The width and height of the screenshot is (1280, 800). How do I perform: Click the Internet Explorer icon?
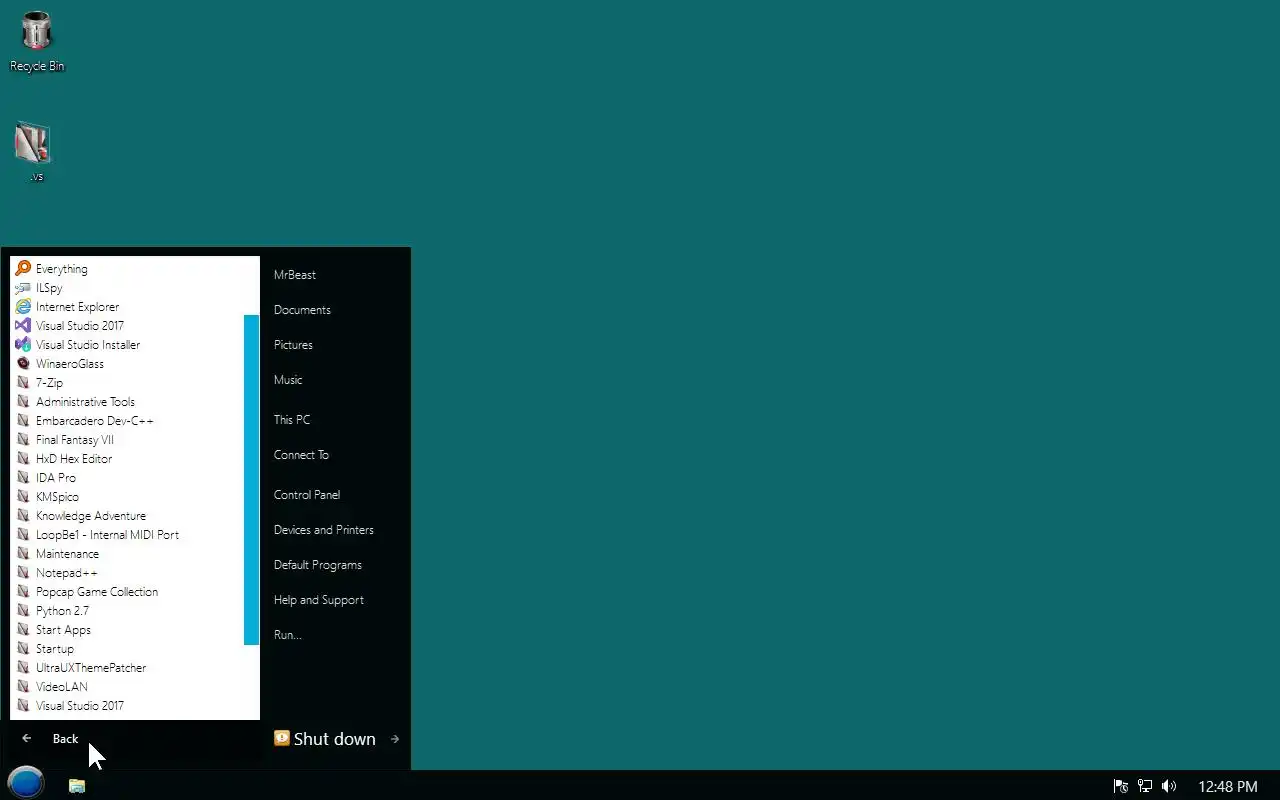pyautogui.click(x=23, y=306)
